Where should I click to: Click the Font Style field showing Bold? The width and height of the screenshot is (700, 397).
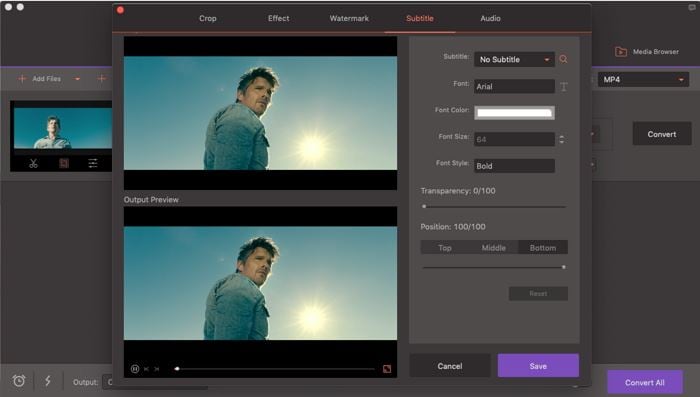pos(514,166)
